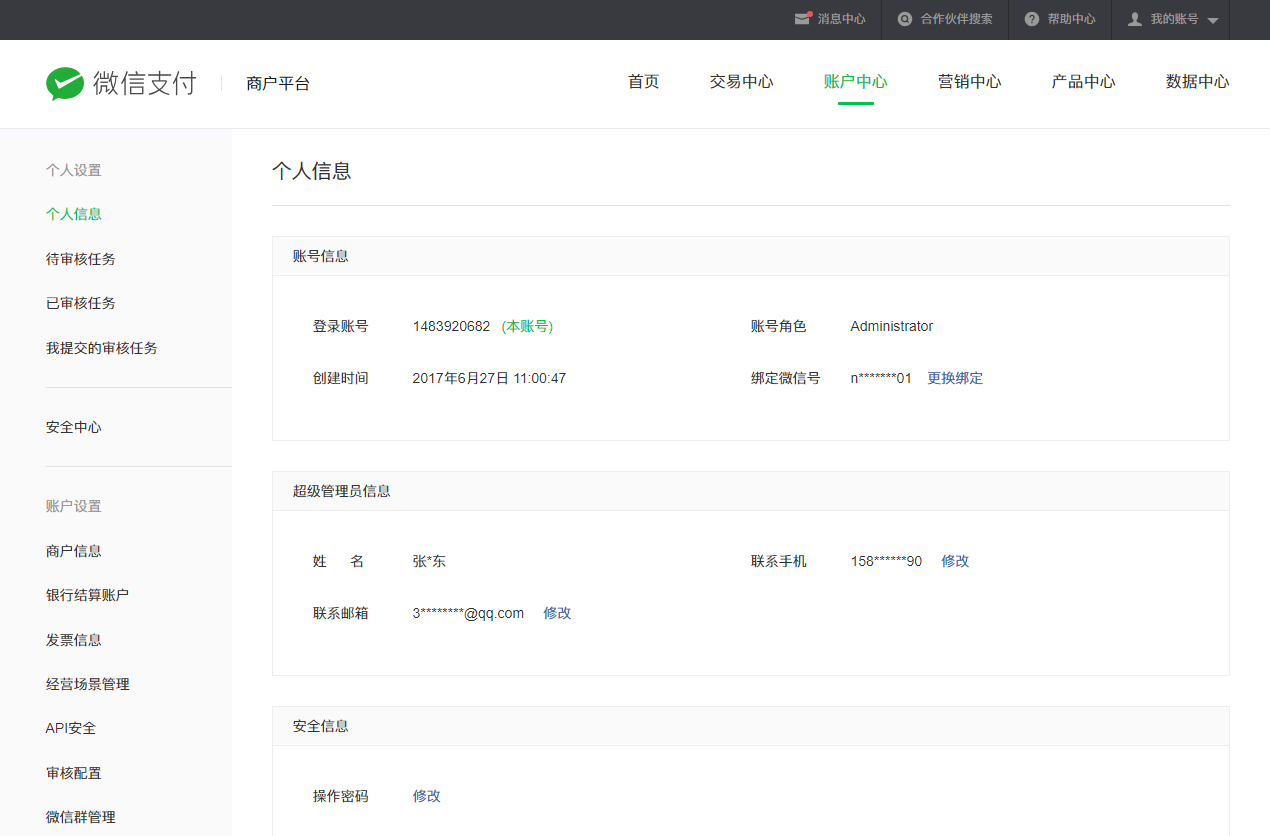Viewport: 1270px width, 836px height.
Task: Click the Administrator role value
Action: pos(892,326)
